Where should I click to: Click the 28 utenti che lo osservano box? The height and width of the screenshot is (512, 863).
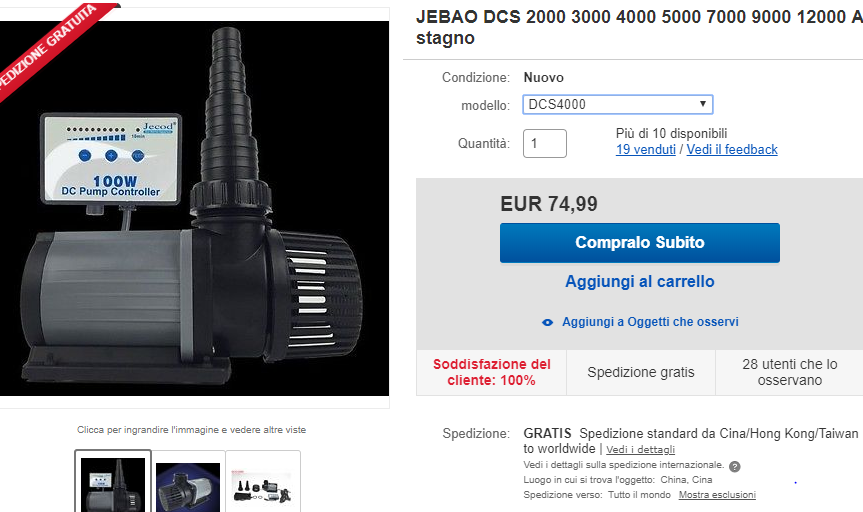coord(789,372)
